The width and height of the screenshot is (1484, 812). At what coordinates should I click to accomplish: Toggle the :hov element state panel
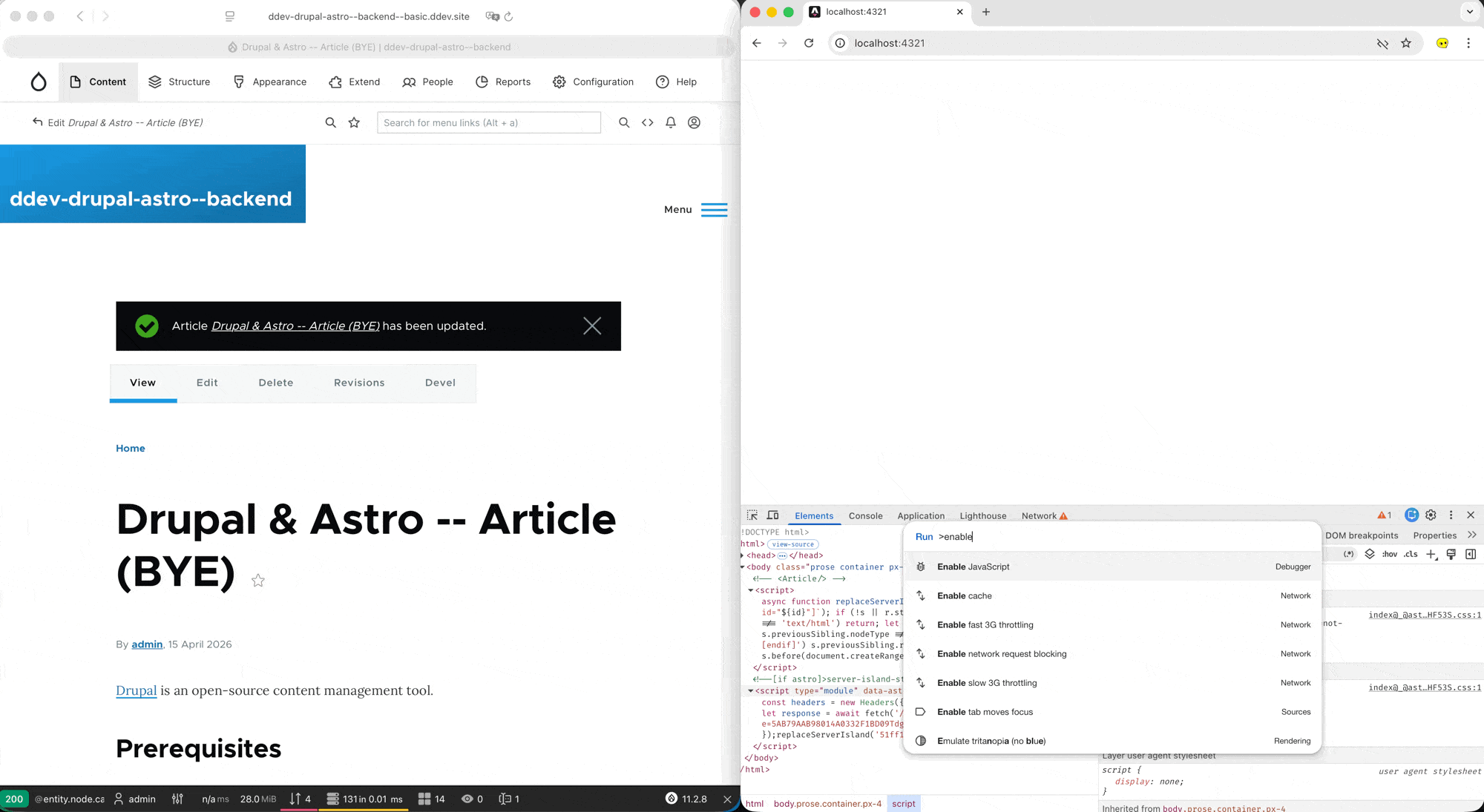[1390, 554]
